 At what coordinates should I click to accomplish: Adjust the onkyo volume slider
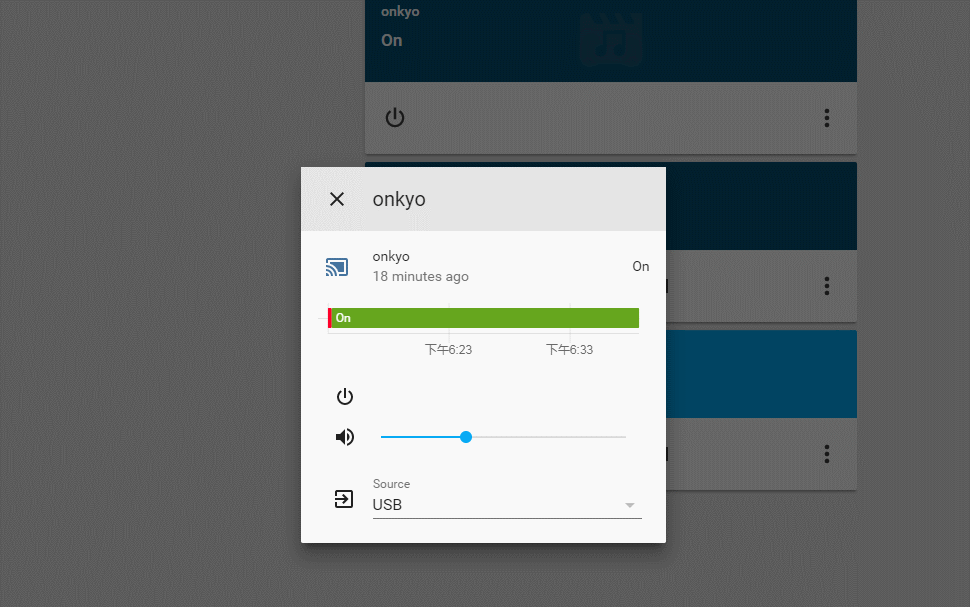coord(503,437)
